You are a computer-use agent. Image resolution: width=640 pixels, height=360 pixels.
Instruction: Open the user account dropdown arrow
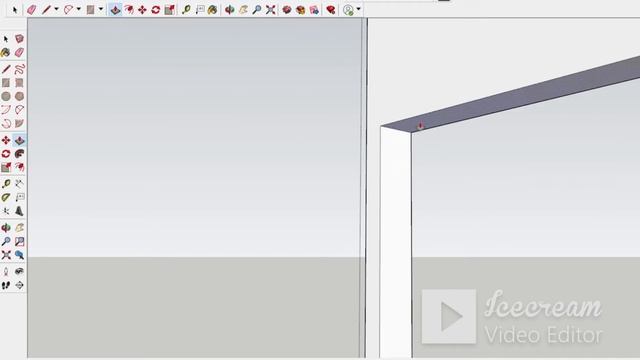tap(358, 9)
